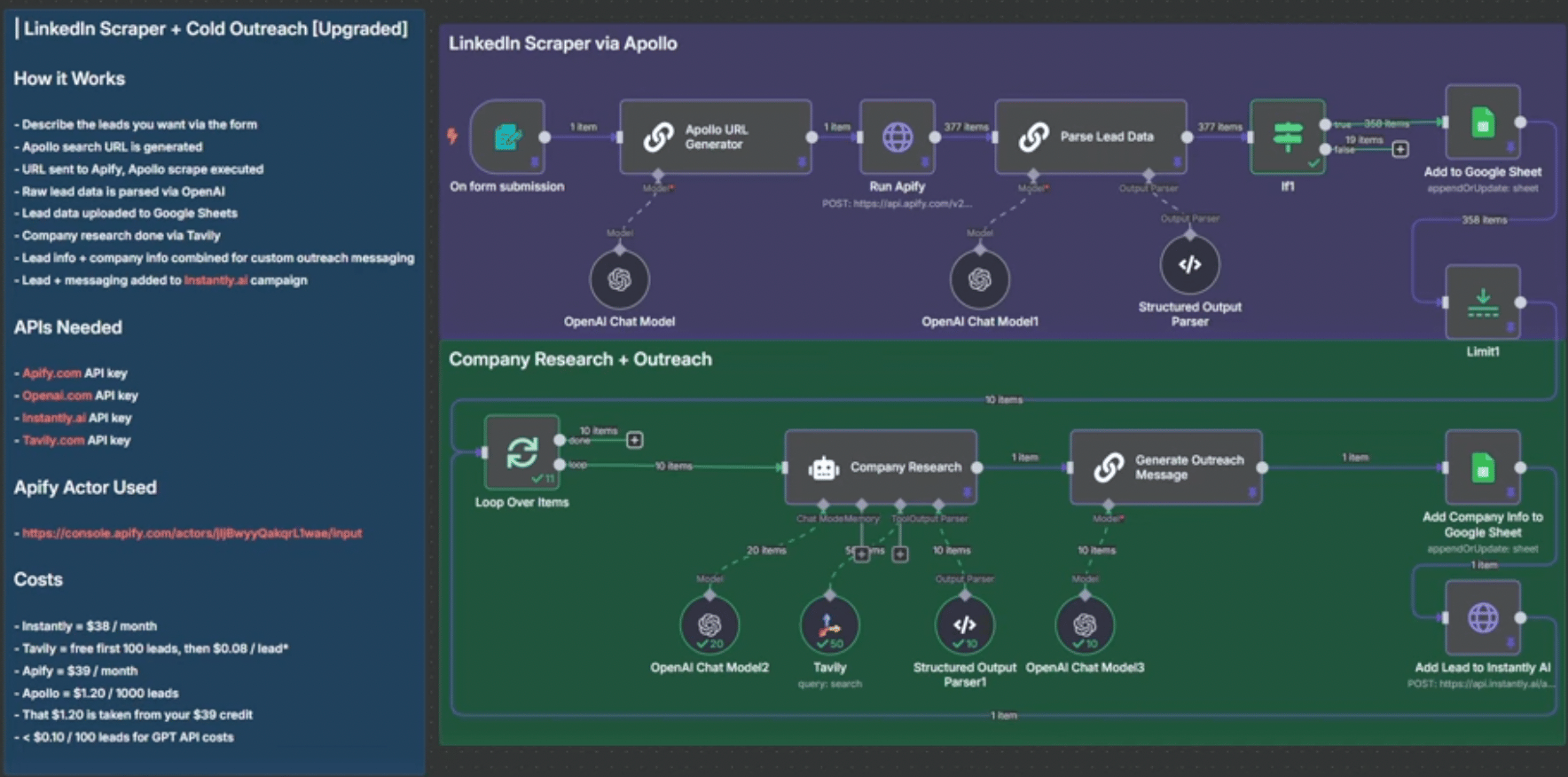
Task: Click the '19 items' false-branch label
Action: [1364, 140]
